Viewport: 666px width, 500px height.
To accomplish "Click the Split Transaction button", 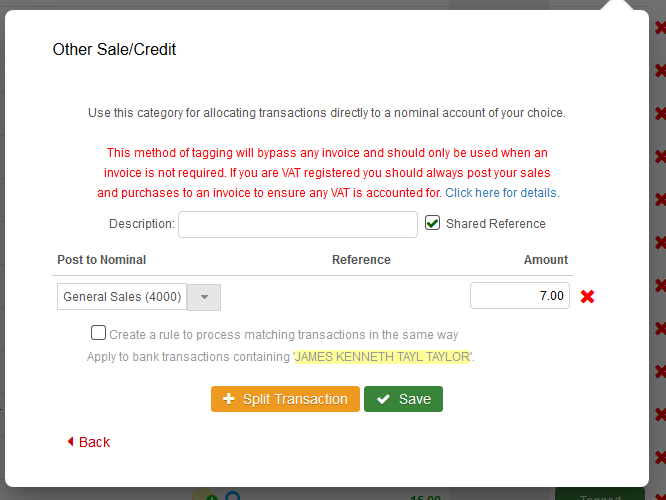I will [x=285, y=399].
